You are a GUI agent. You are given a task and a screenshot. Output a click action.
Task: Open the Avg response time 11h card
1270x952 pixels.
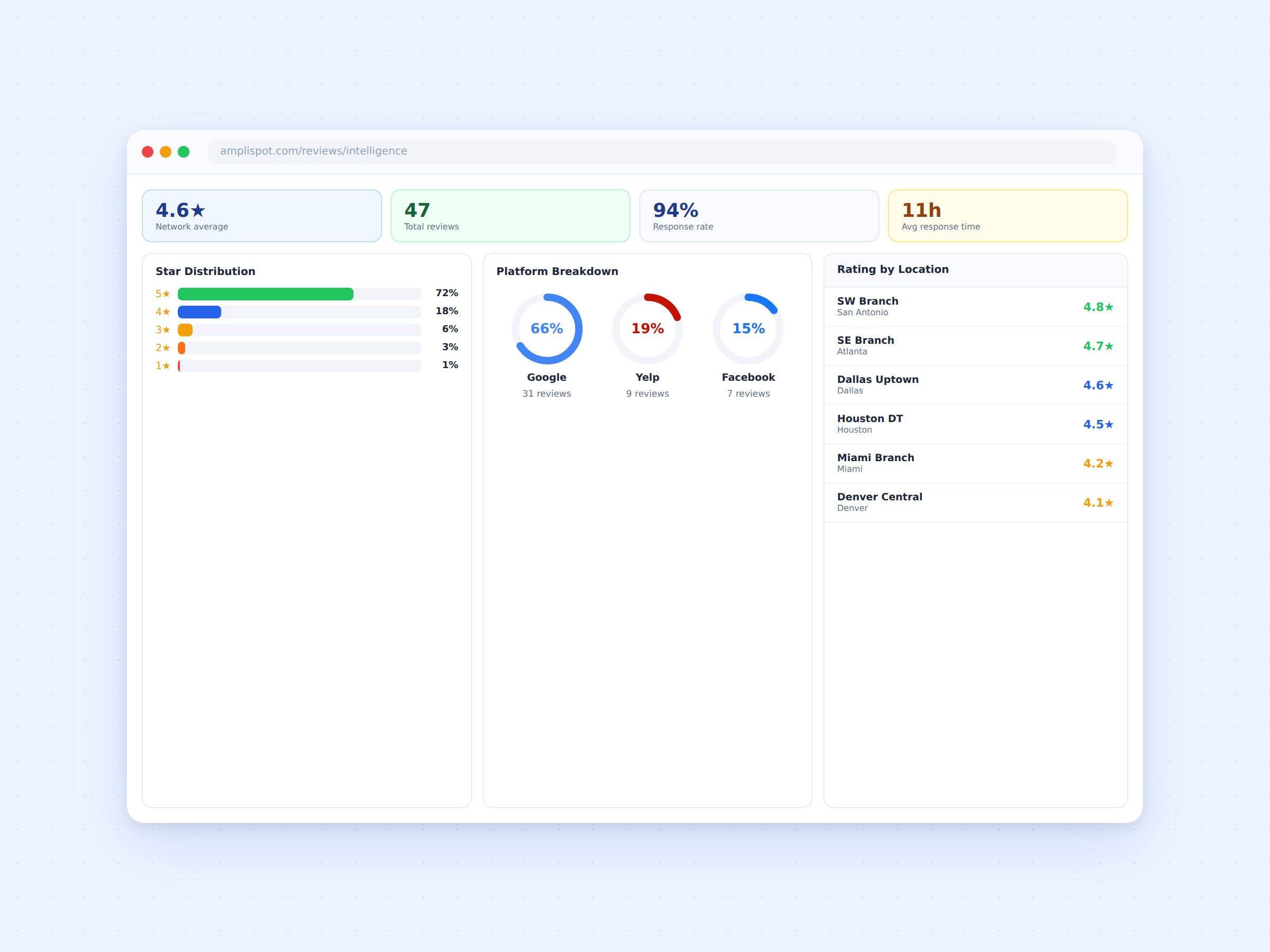click(x=1008, y=216)
